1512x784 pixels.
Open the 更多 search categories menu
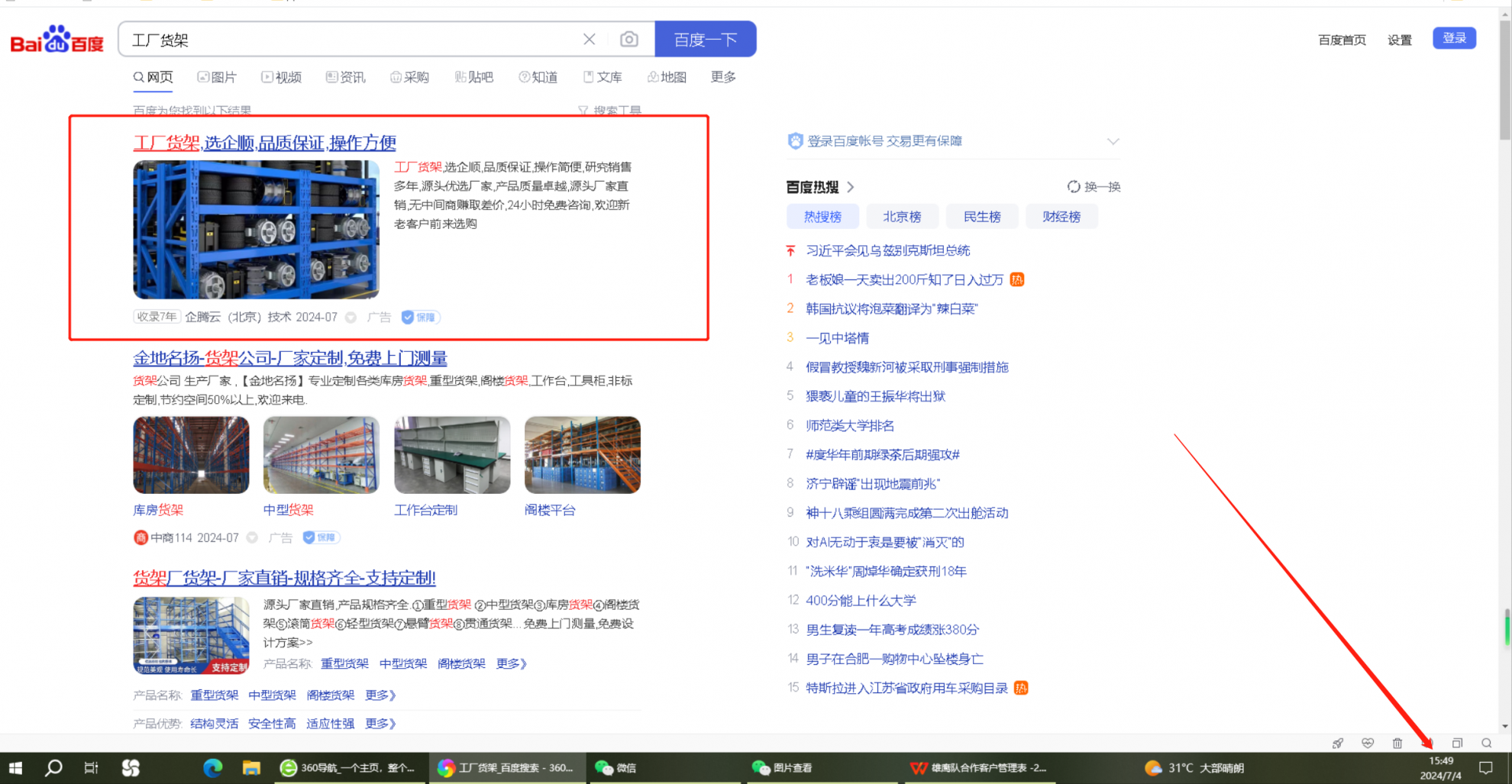(723, 77)
